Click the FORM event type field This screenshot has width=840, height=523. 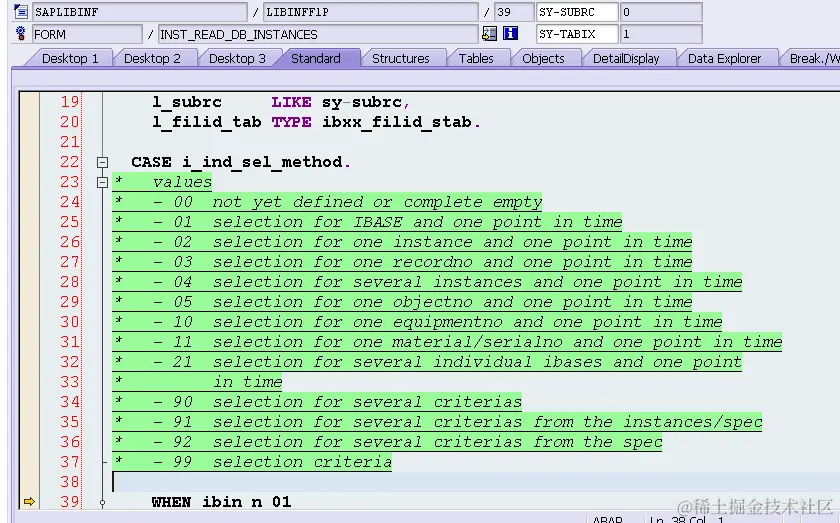tap(87, 34)
